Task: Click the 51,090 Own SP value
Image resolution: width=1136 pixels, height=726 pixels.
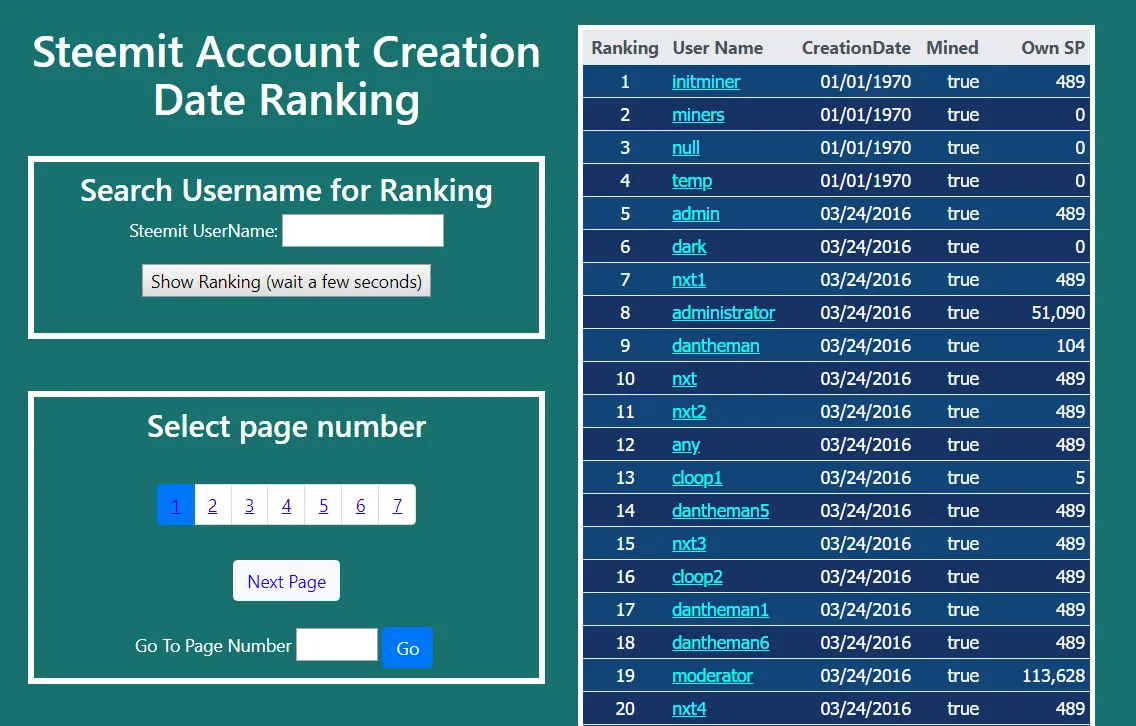Action: tap(1058, 313)
